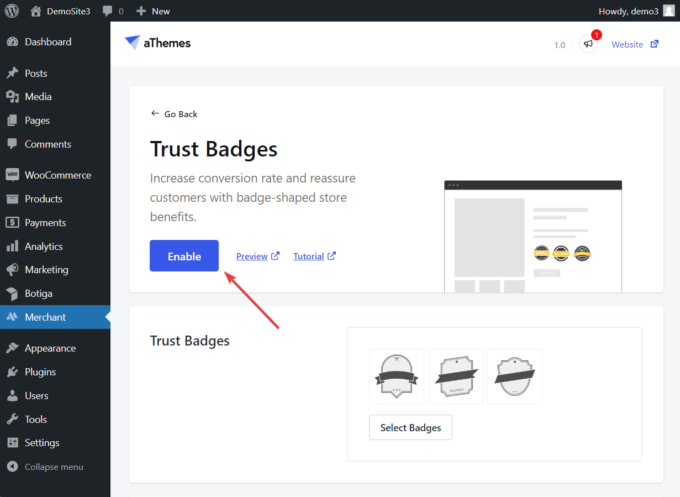Select second trust badge thumbnail

[455, 376]
